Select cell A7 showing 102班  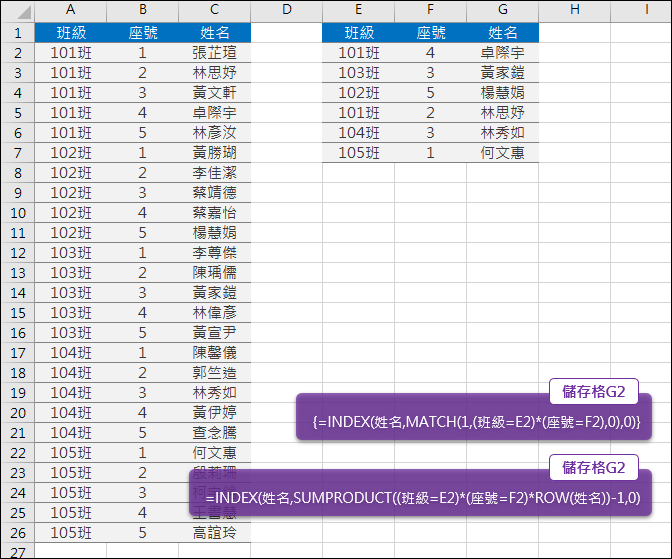(x=71, y=153)
